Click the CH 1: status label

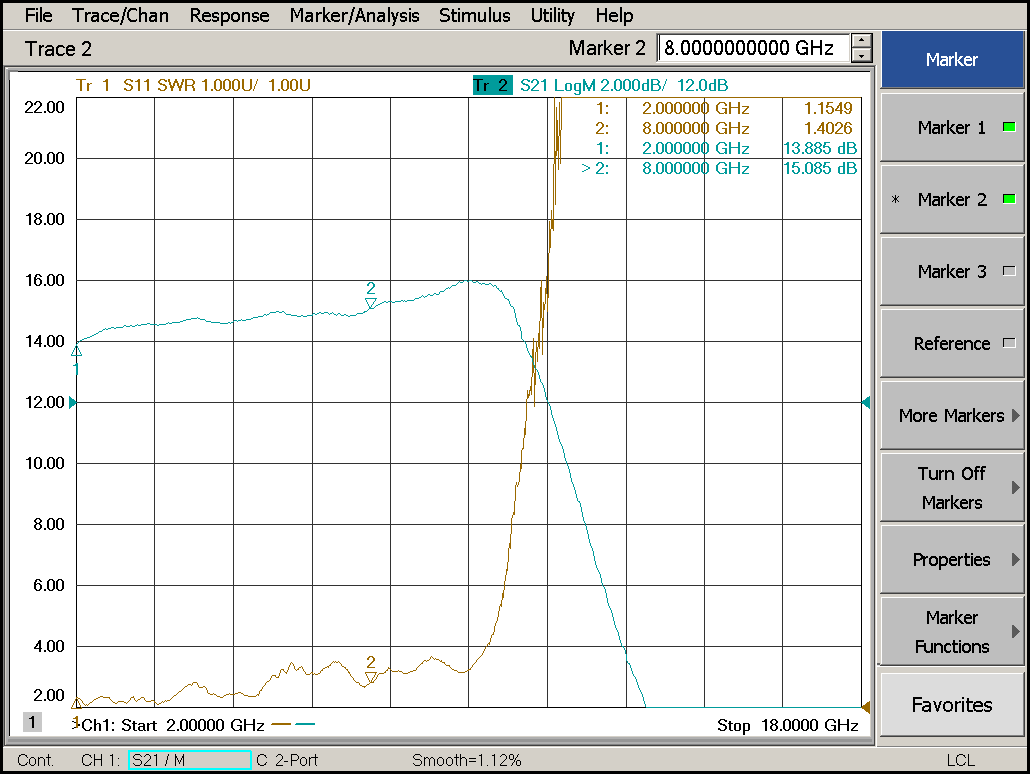[x=101, y=760]
